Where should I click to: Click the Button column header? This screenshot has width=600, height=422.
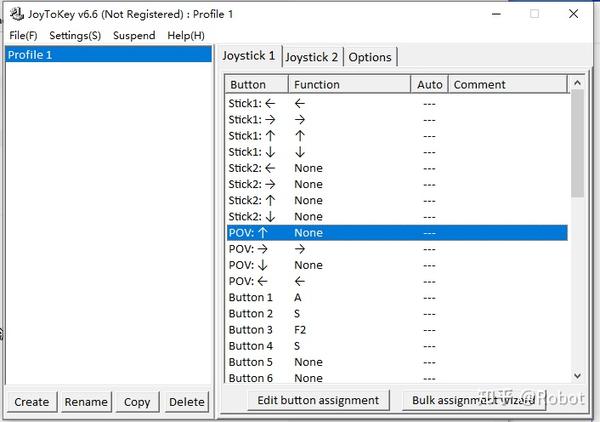tap(257, 85)
